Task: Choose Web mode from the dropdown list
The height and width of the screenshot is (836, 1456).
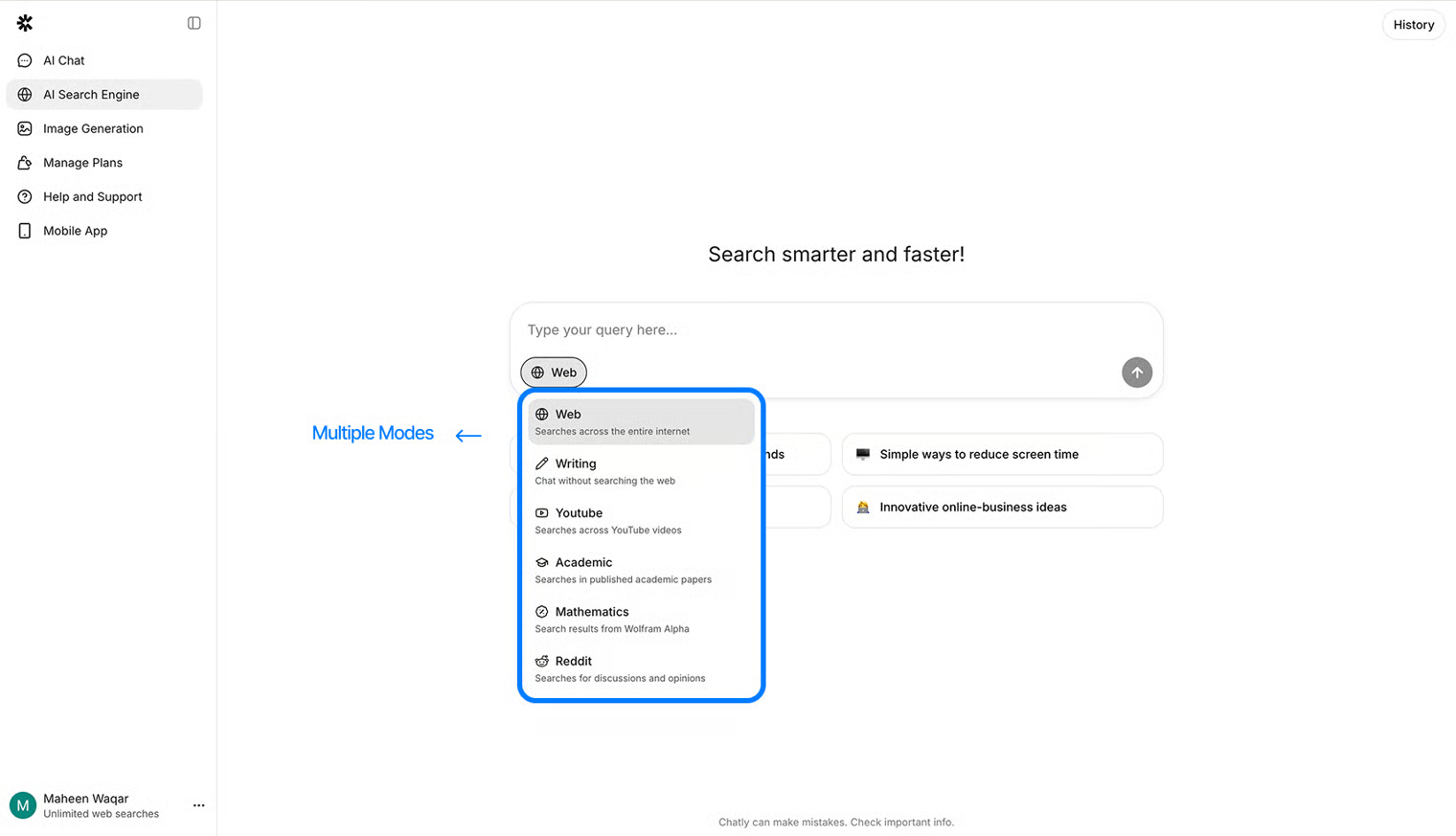Action: (640, 421)
